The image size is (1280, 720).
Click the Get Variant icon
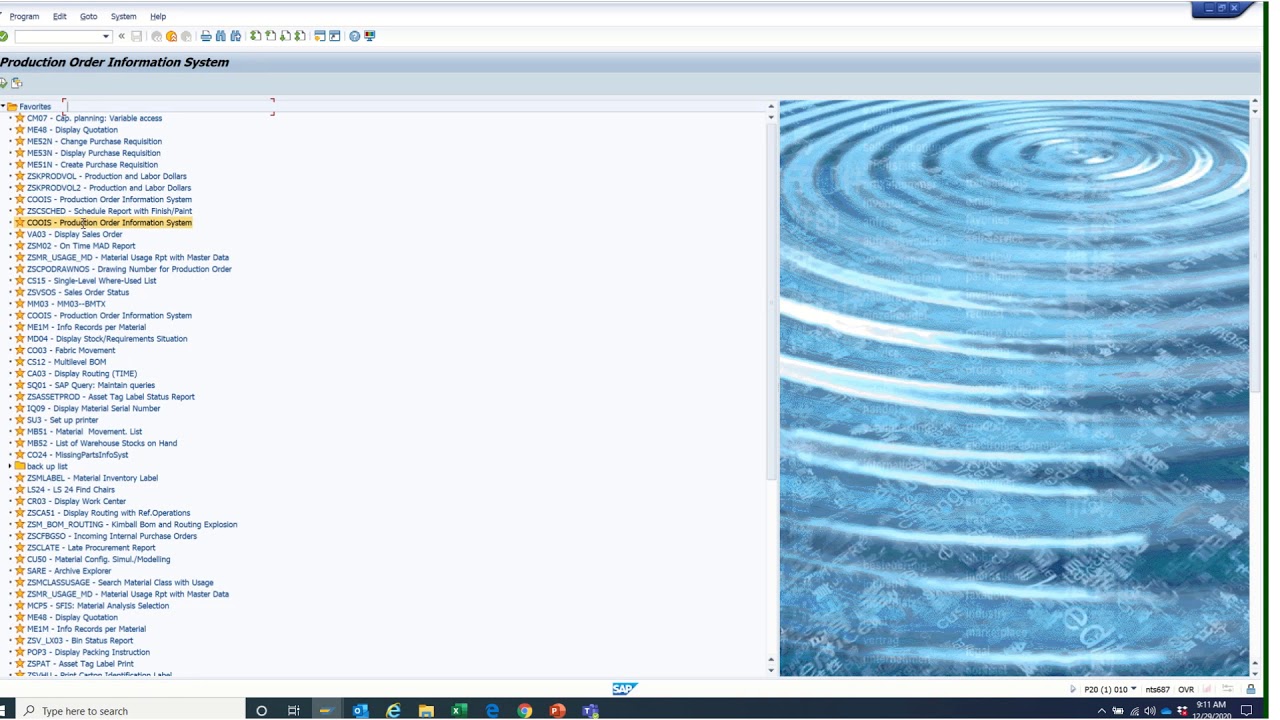pos(17,83)
